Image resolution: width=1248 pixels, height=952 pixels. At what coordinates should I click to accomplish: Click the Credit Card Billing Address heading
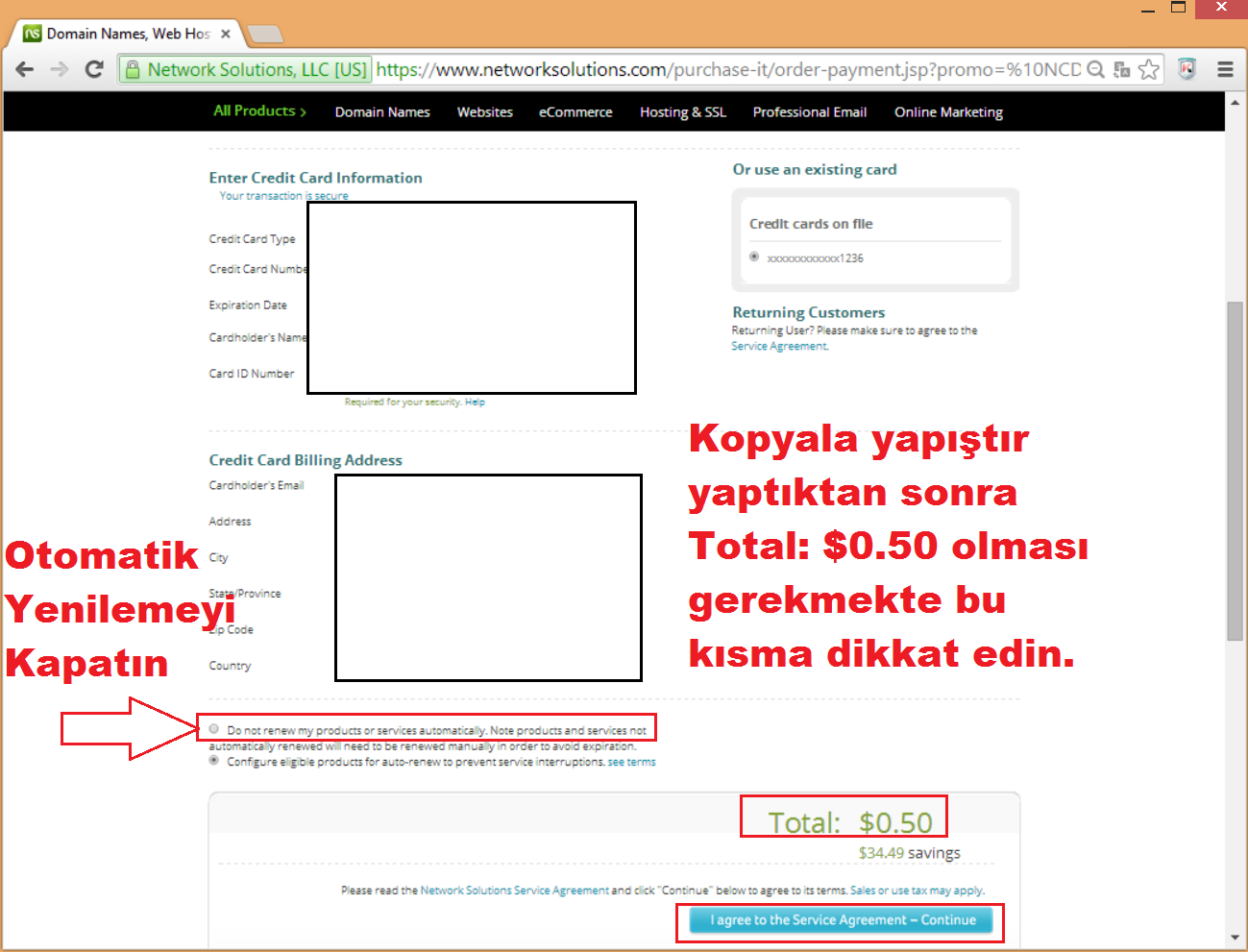(x=306, y=460)
